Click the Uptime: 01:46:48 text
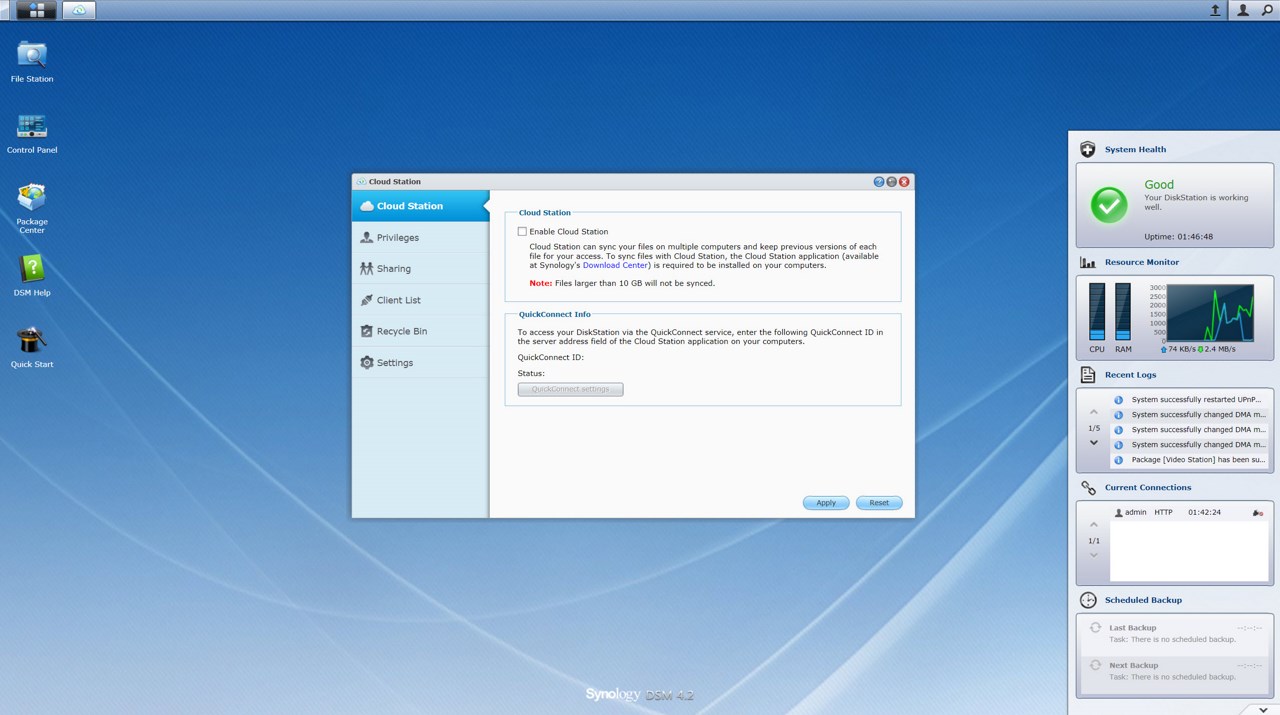Viewport: 1280px width, 715px height. pos(1178,237)
